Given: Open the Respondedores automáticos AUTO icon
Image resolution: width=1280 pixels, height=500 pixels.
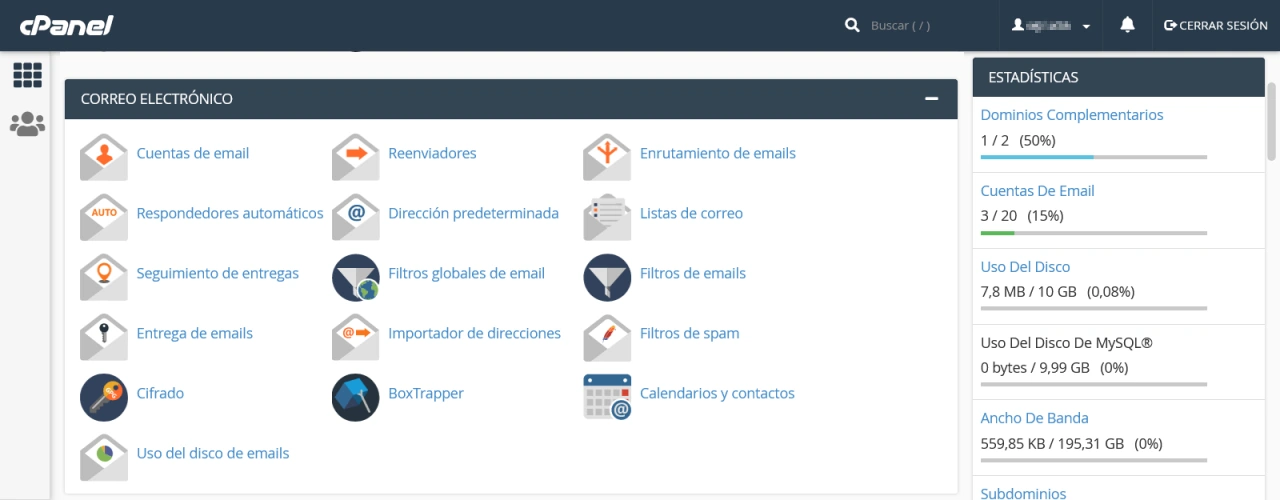Looking at the screenshot, I should tap(104, 216).
